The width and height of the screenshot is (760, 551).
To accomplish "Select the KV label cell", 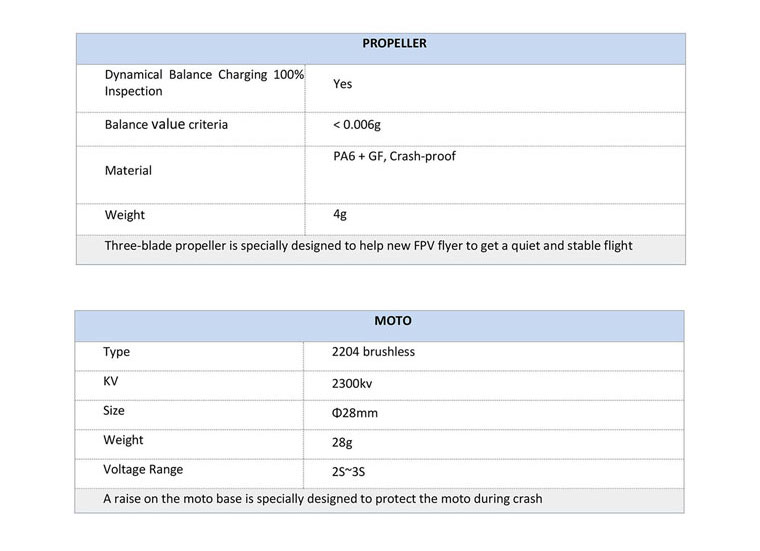I will click(x=110, y=382).
